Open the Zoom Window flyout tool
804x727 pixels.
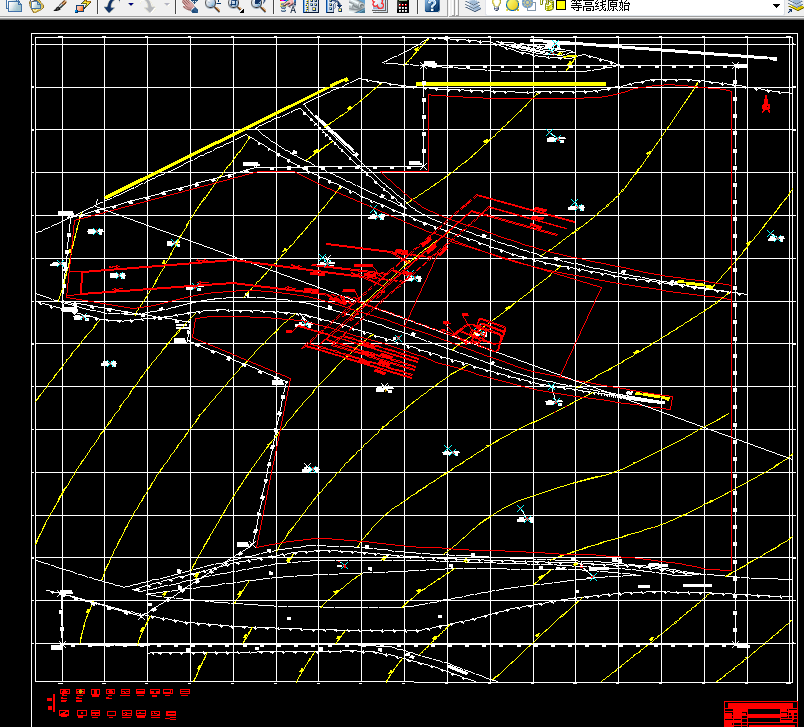(236, 6)
